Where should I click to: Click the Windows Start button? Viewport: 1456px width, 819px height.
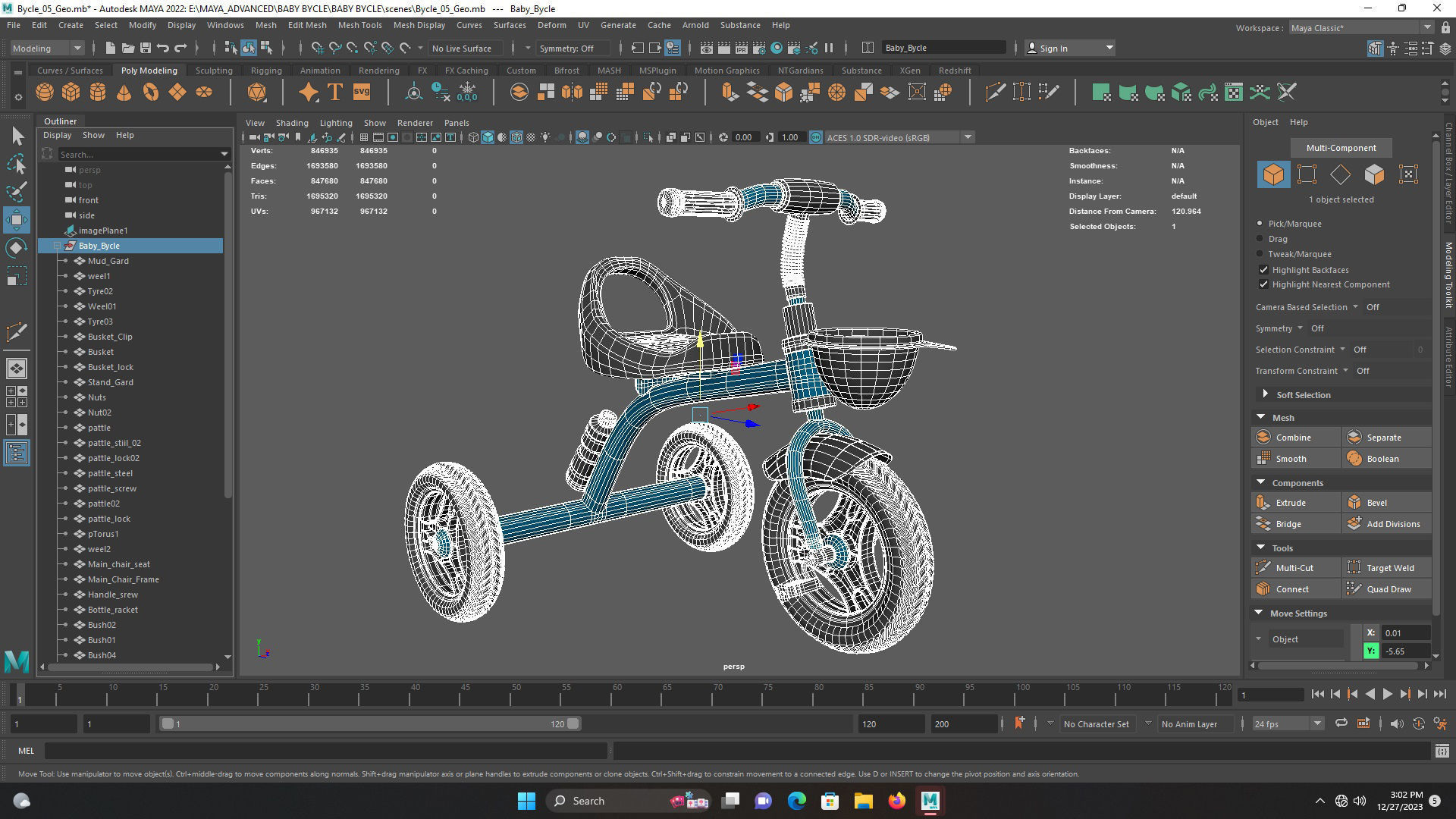coord(526,801)
